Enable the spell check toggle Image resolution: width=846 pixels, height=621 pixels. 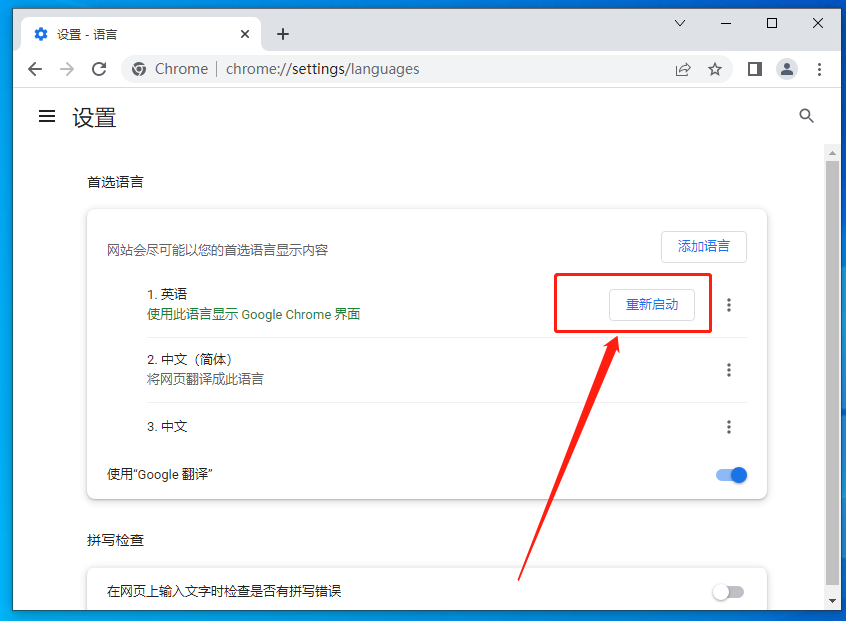[728, 592]
